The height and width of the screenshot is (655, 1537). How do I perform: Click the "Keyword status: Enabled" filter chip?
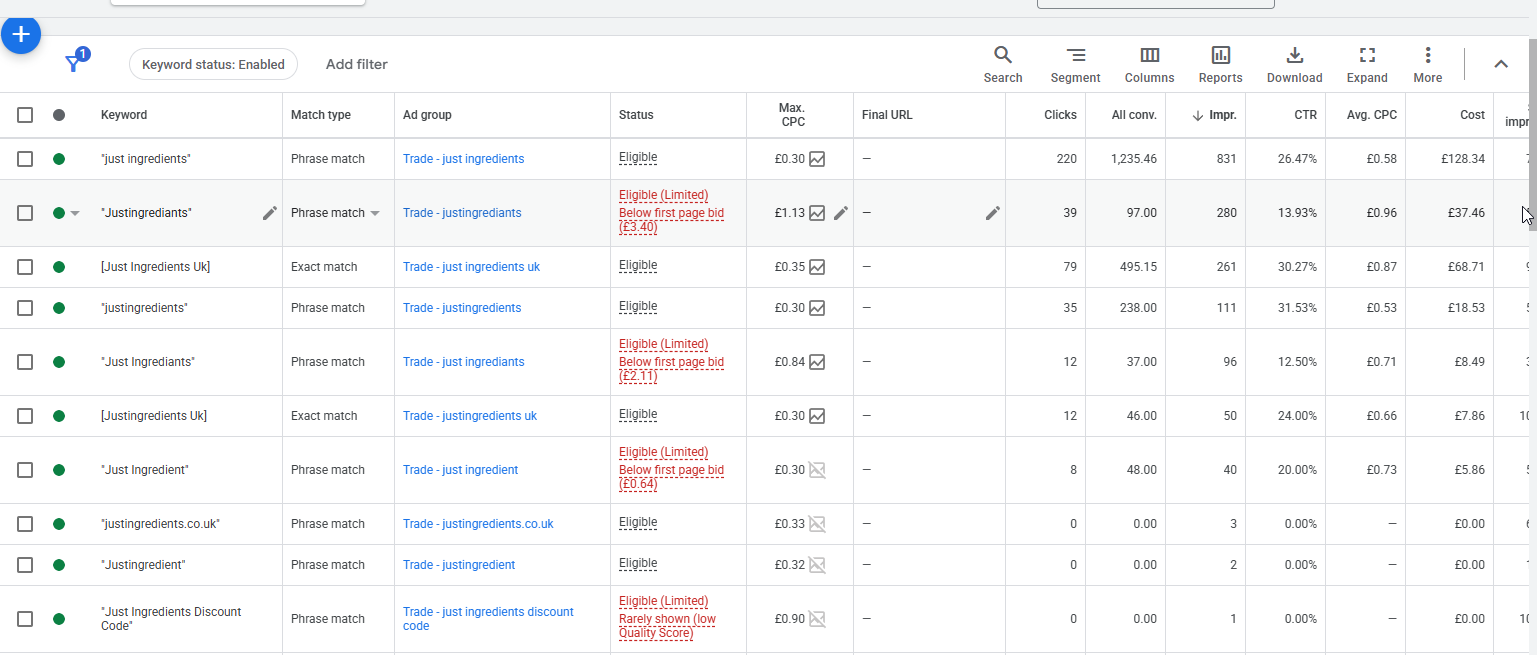[x=213, y=64]
